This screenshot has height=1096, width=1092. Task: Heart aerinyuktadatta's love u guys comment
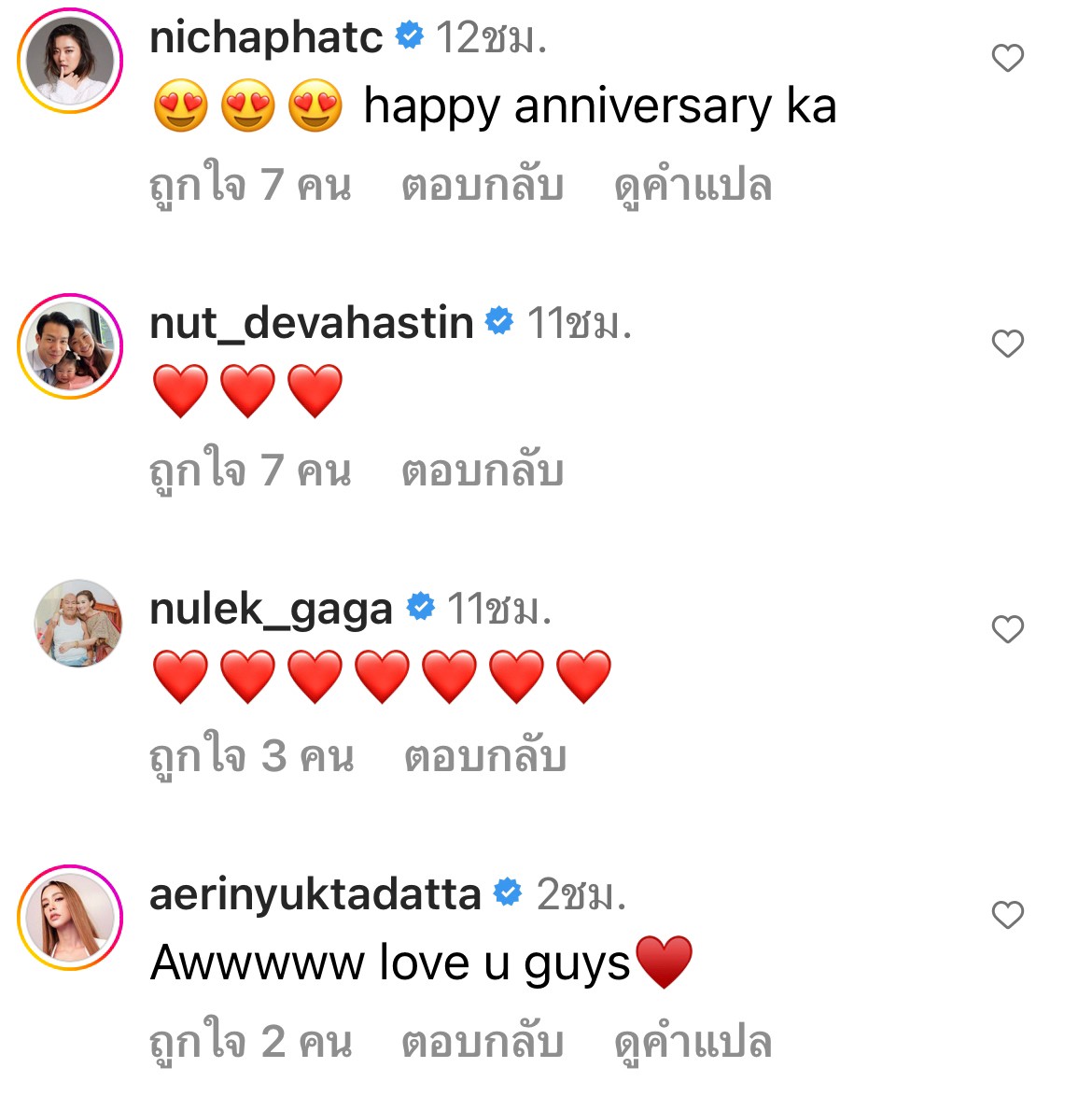click(x=1007, y=916)
